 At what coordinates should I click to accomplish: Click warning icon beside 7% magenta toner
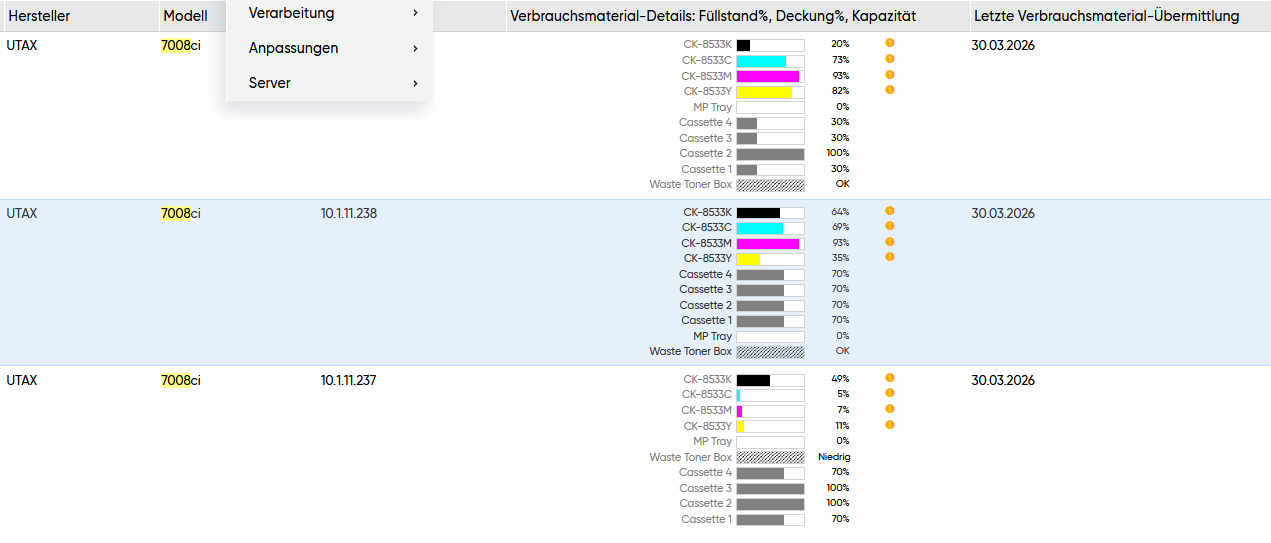pos(889,409)
